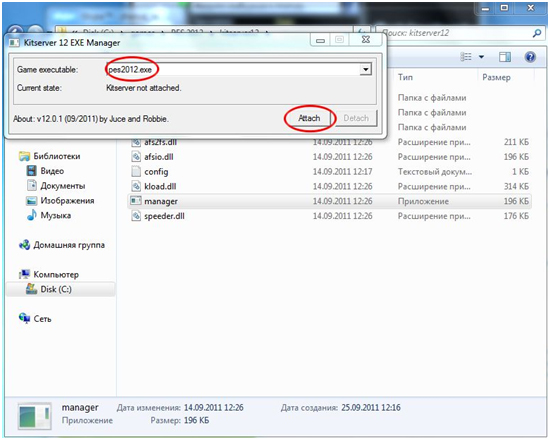Click the Видео library icon
Image resolution: width=550 pixels, height=440 pixels.
(32, 171)
